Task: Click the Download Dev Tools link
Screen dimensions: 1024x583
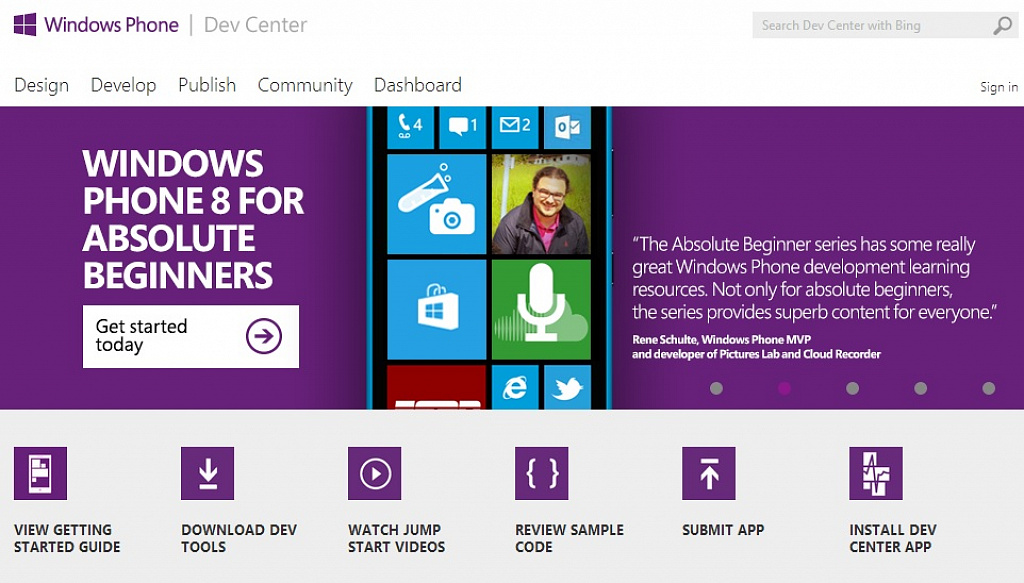Action: pyautogui.click(x=239, y=539)
